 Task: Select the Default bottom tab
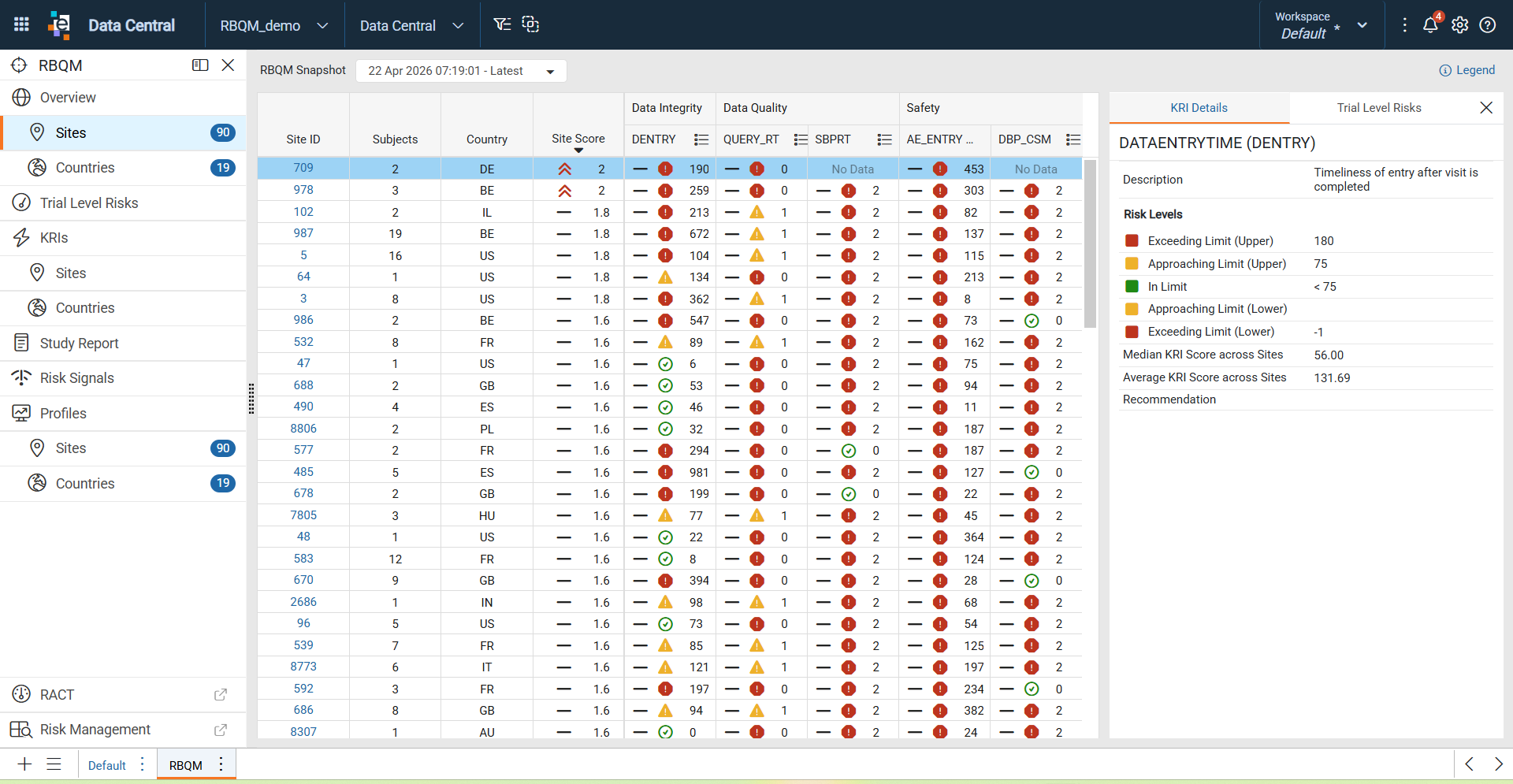coord(107,765)
